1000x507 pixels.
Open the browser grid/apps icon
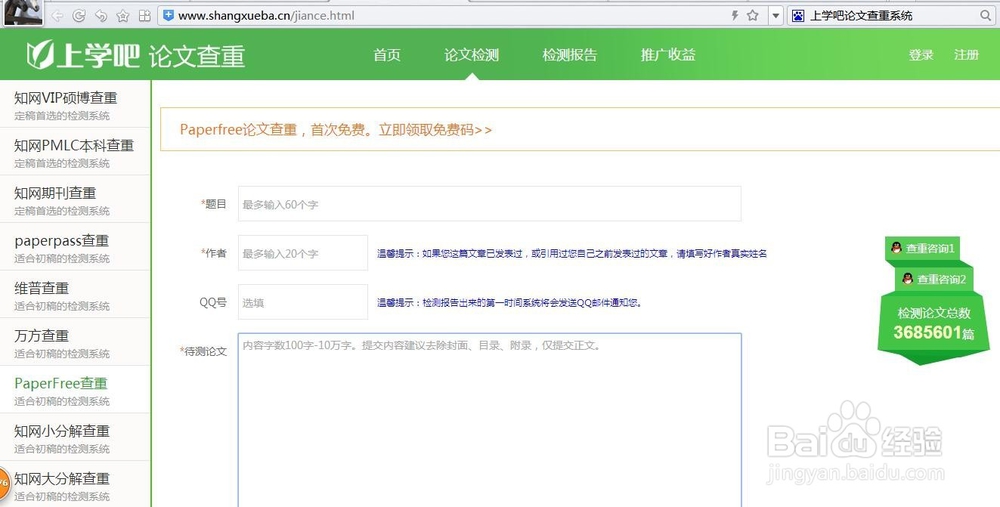click(x=145, y=16)
